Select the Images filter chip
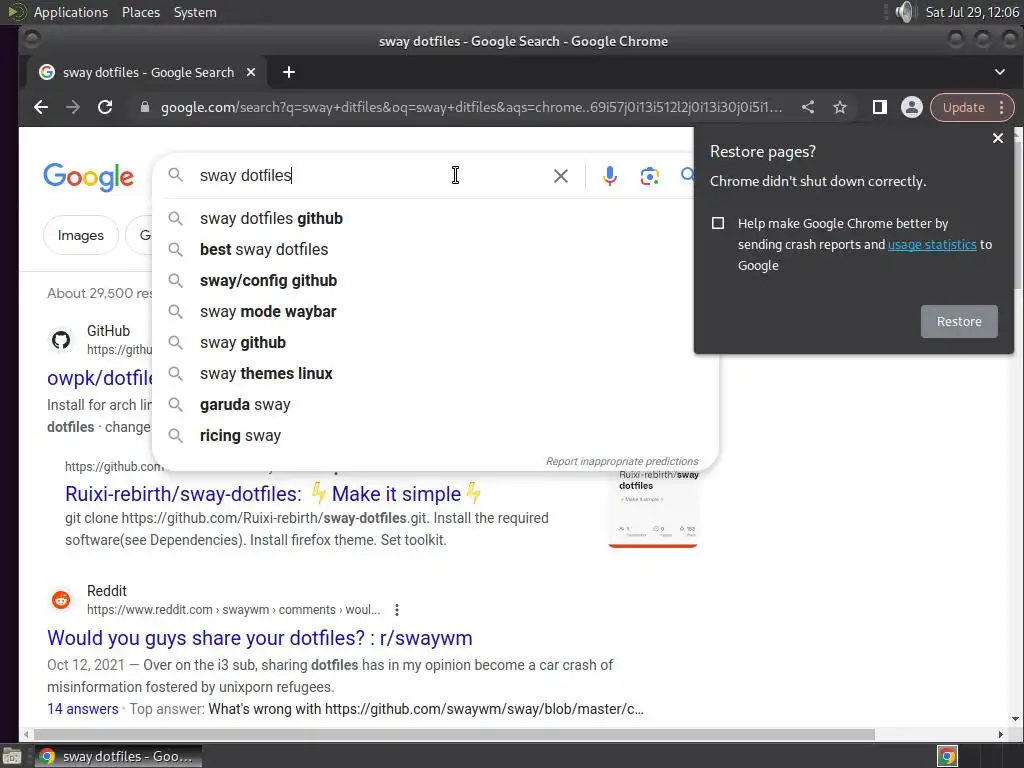Image resolution: width=1024 pixels, height=768 pixels. click(x=80, y=235)
